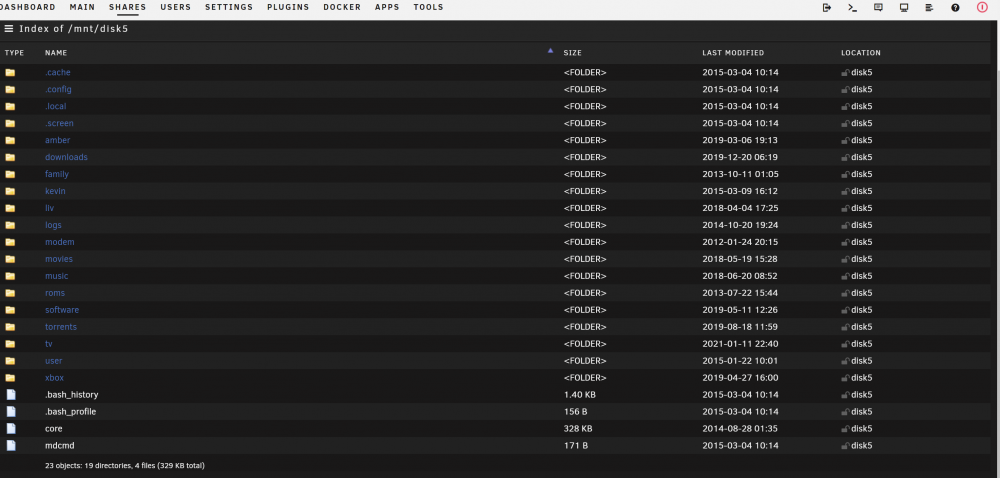Sort by the Size column header
Viewport: 1000px width, 478px height.
click(x=573, y=53)
